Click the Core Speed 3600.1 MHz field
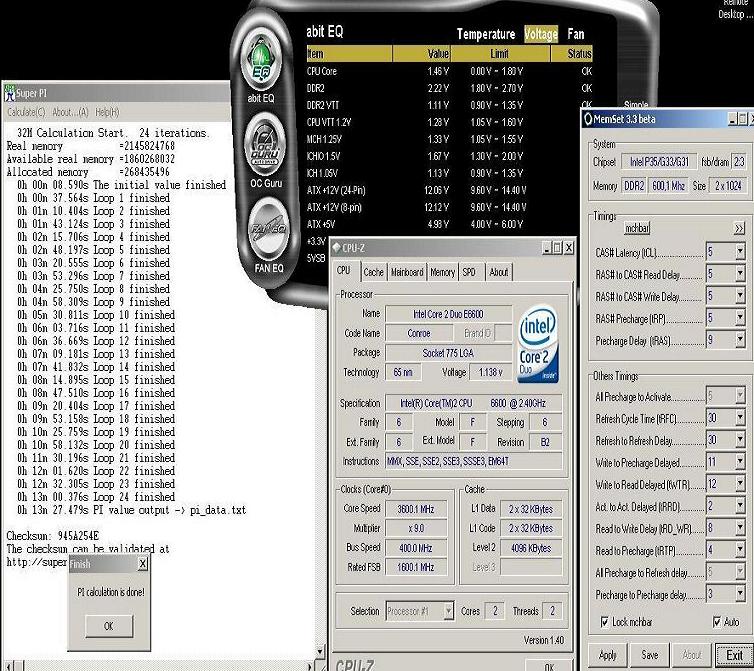Viewport: 754px width, 671px height. click(416, 509)
